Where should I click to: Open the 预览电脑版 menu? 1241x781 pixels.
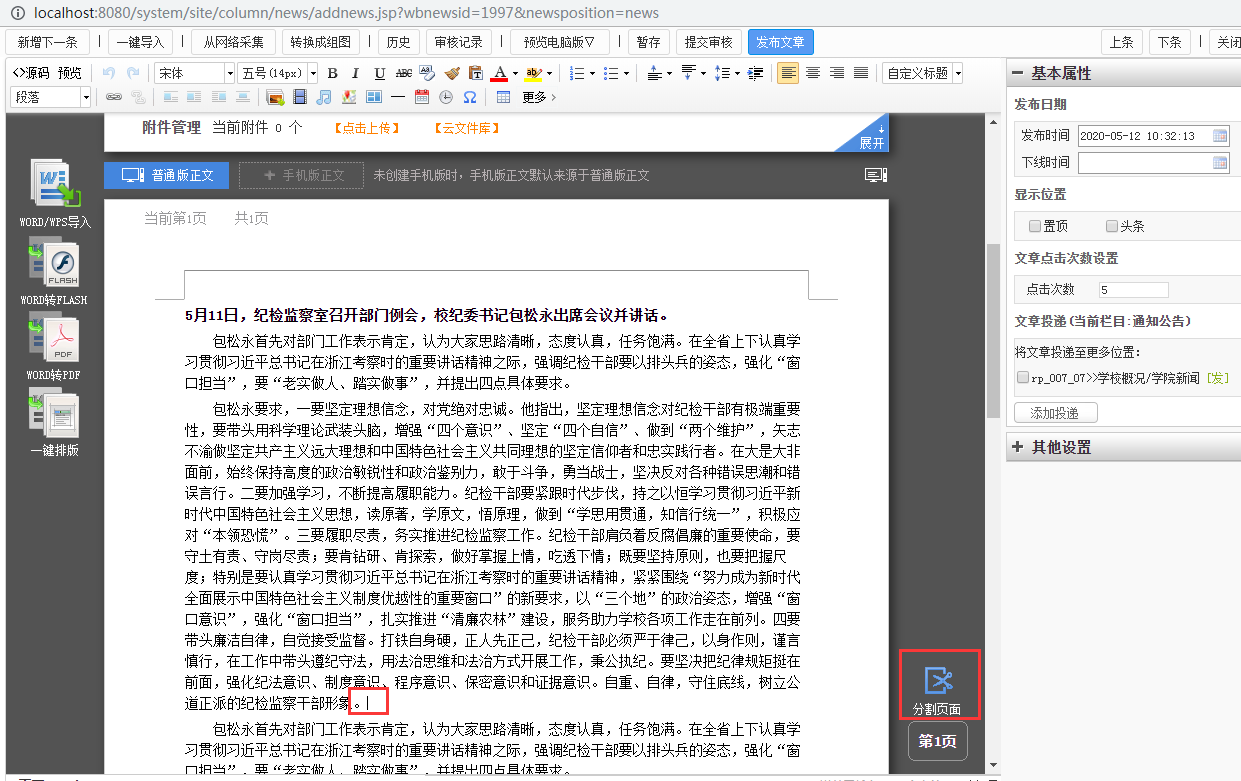pos(559,42)
